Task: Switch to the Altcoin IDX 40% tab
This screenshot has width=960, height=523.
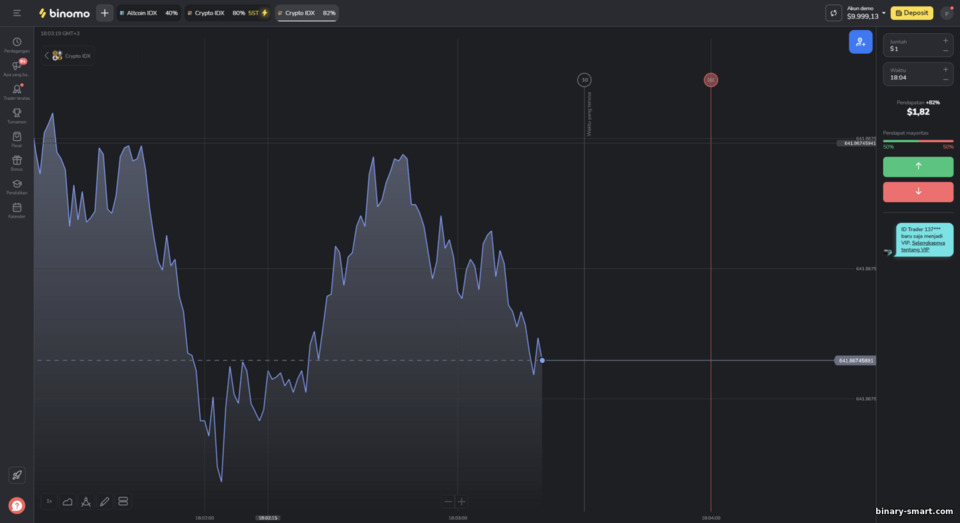Action: tap(148, 13)
